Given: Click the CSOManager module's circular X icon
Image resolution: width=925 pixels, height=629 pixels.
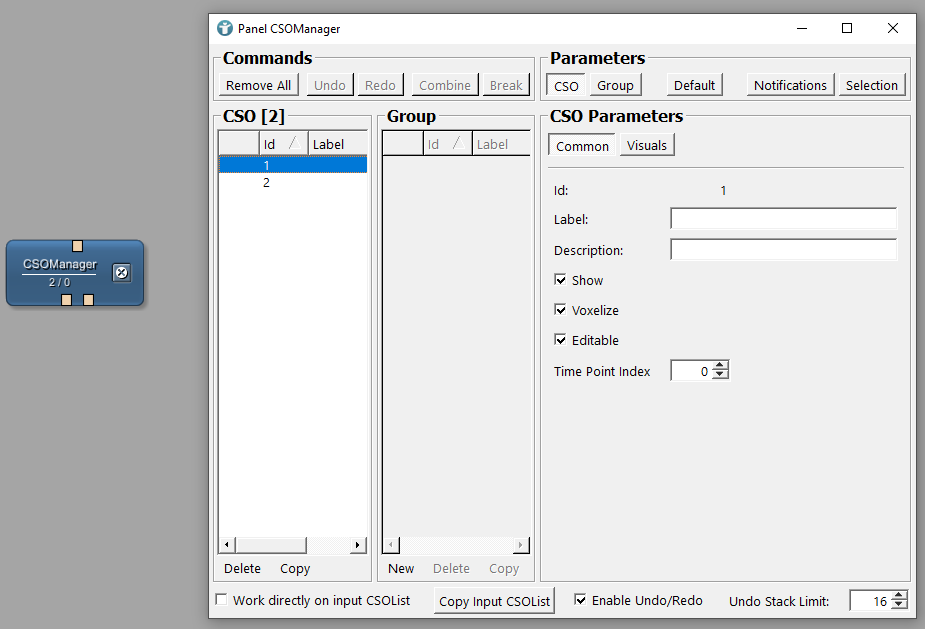Looking at the screenshot, I should click(x=121, y=272).
